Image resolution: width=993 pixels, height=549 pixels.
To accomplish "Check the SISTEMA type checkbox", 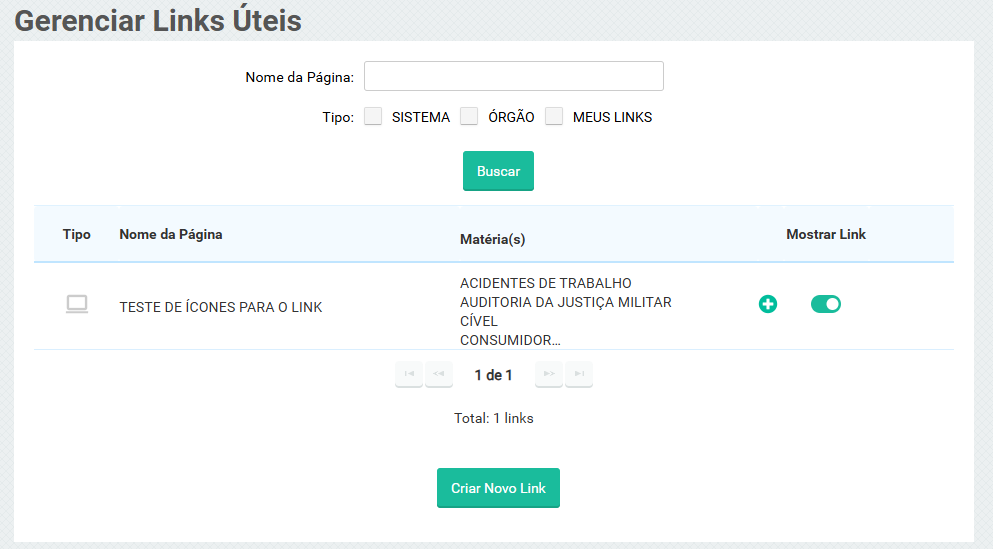I will (373, 116).
